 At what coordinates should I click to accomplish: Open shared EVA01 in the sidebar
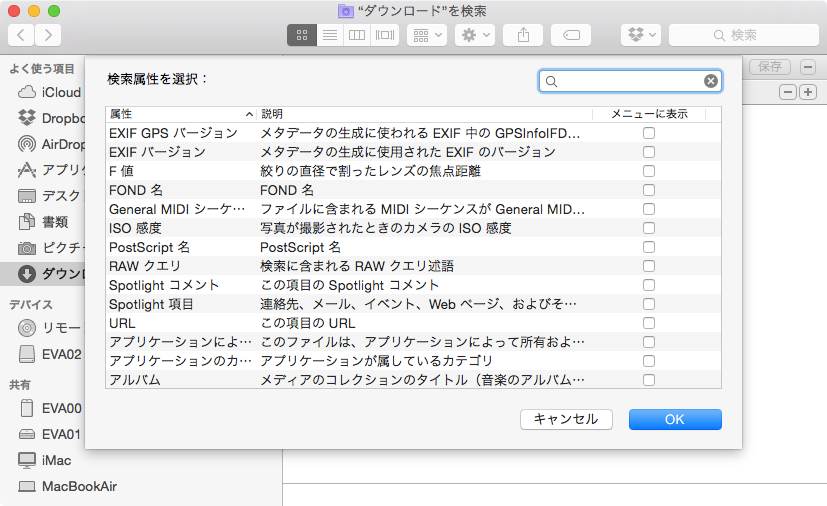pyautogui.click(x=50, y=434)
